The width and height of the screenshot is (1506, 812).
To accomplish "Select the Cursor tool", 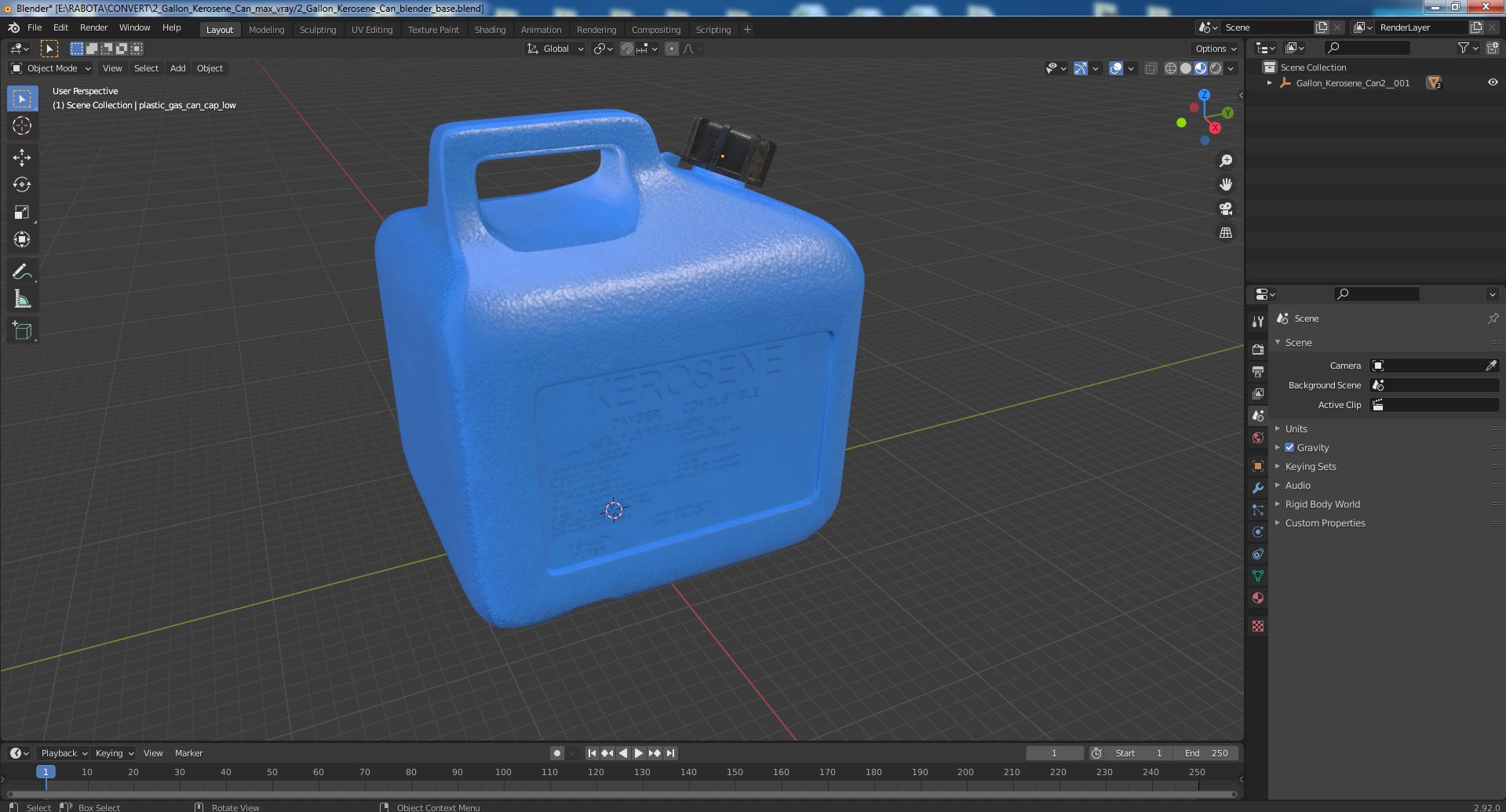I will (22, 126).
